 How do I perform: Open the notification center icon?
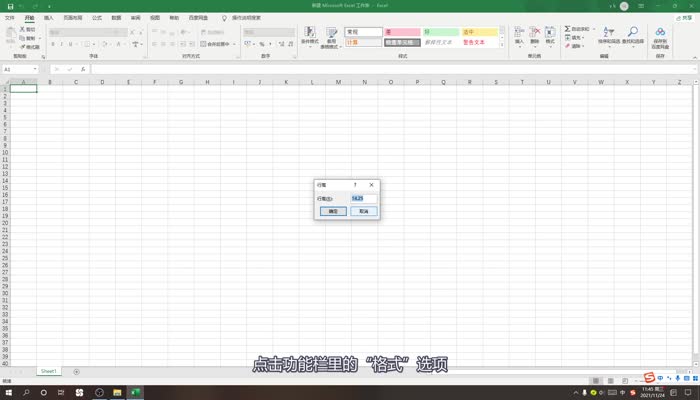(688, 392)
